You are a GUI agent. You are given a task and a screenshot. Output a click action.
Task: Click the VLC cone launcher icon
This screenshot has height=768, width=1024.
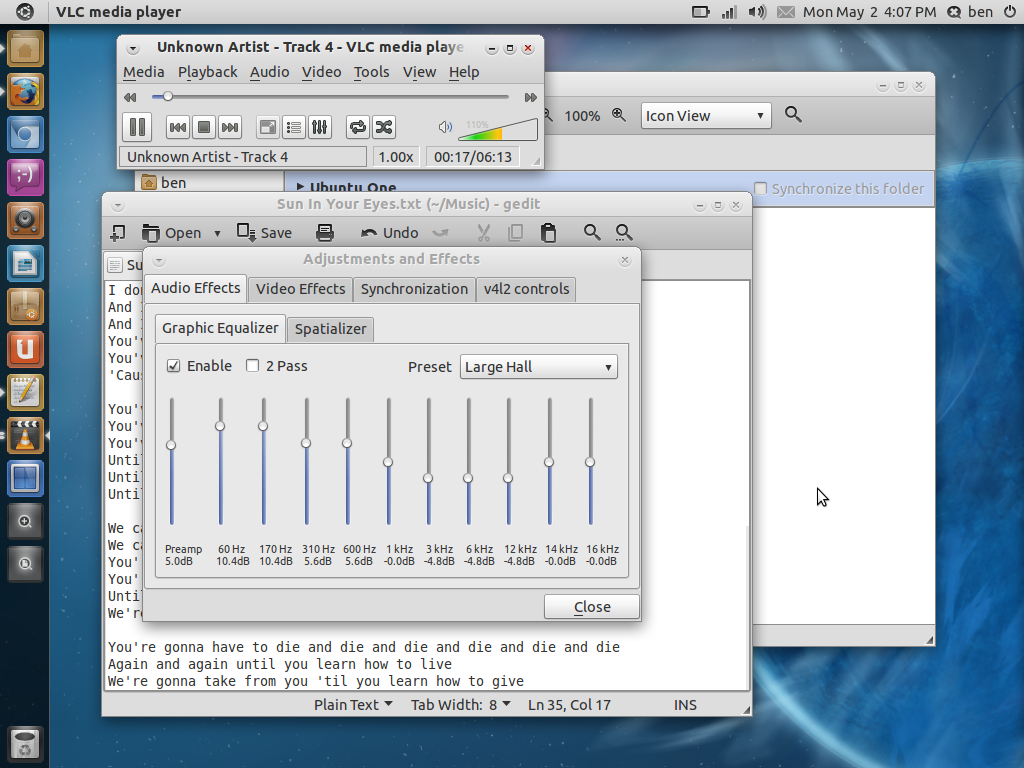coord(25,436)
